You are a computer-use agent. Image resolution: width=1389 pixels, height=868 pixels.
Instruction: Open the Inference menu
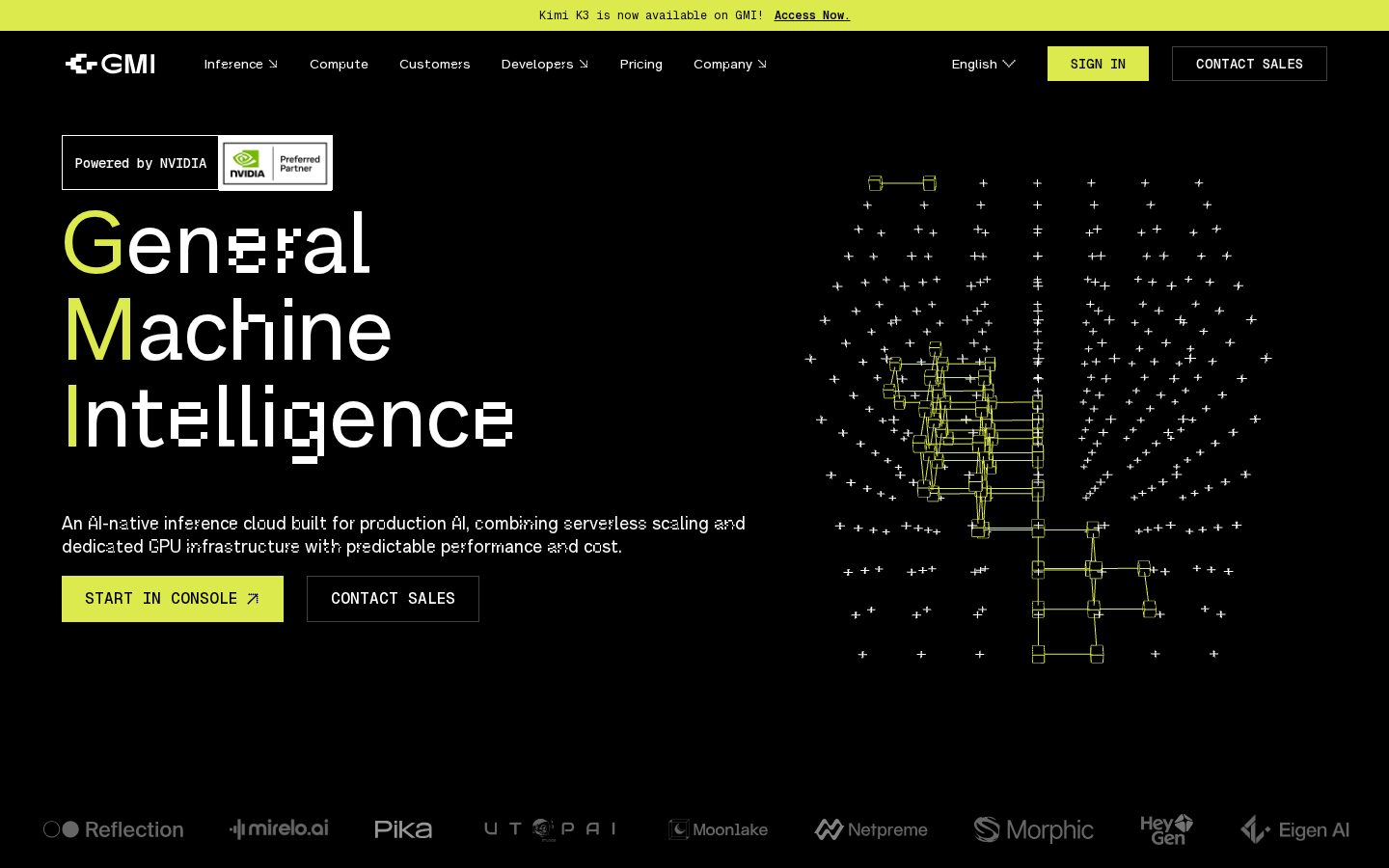pos(240,64)
